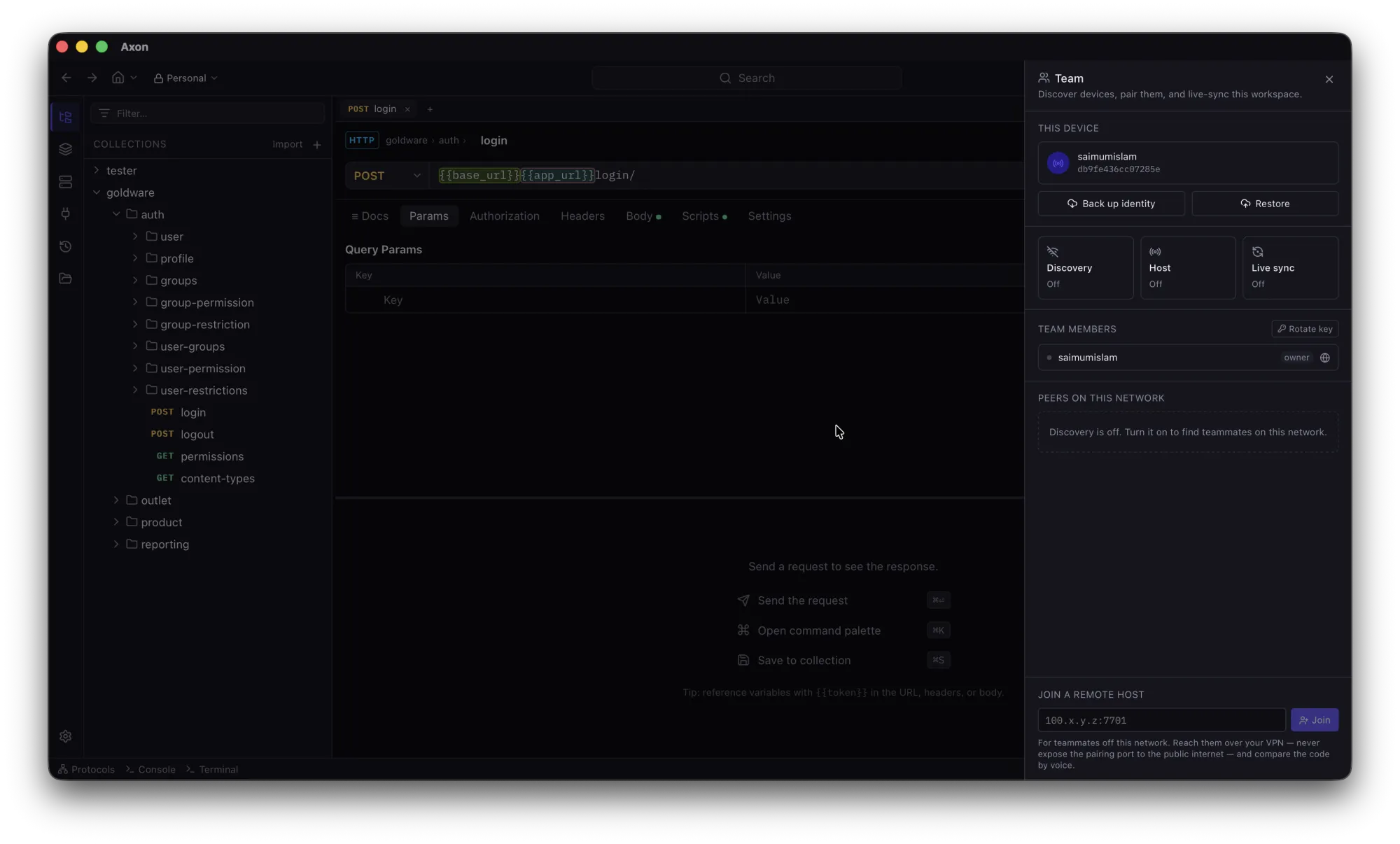Switch to the Scripts tab
The image size is (1400, 844).
click(x=703, y=216)
